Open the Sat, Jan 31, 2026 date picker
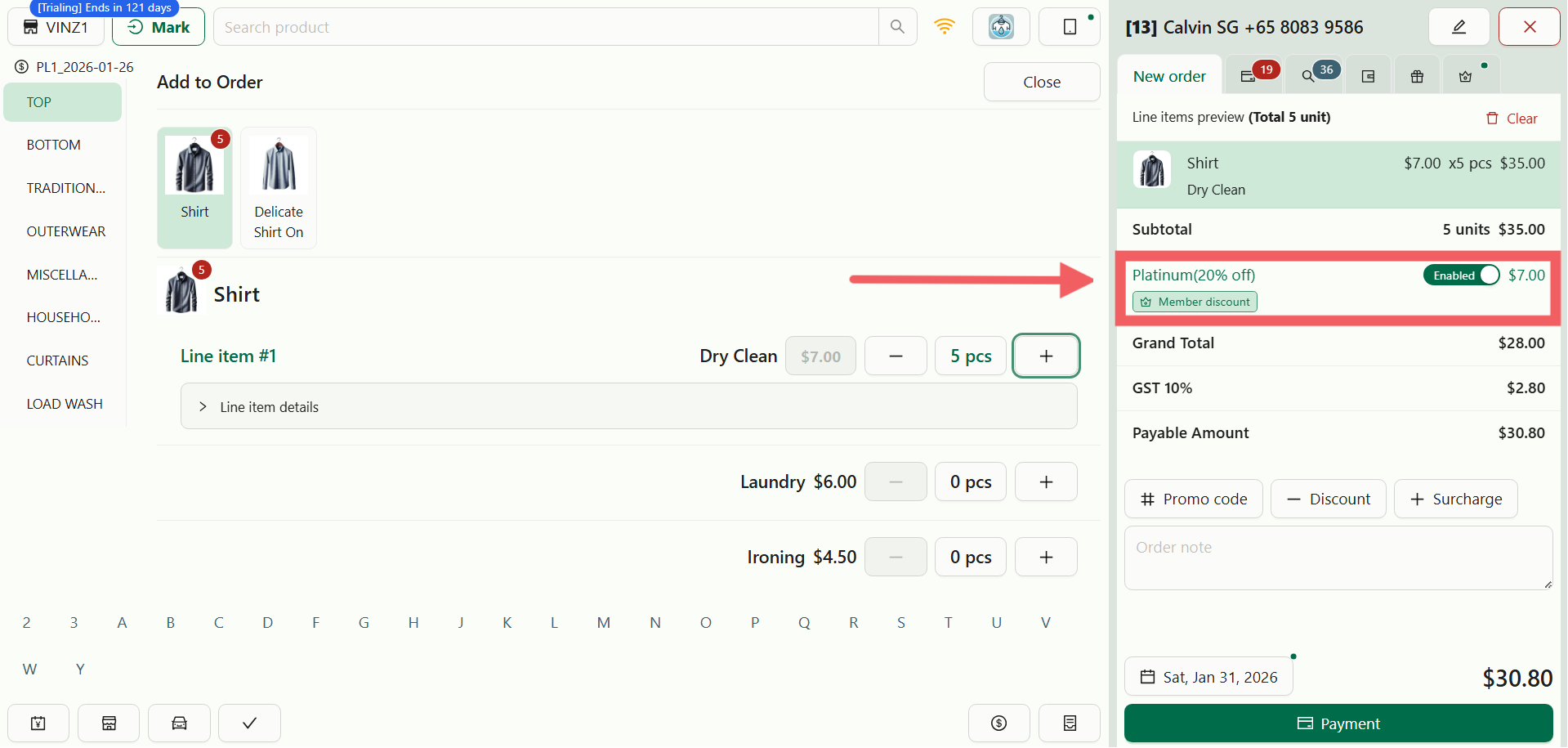The image size is (1568, 748). pyautogui.click(x=1209, y=677)
